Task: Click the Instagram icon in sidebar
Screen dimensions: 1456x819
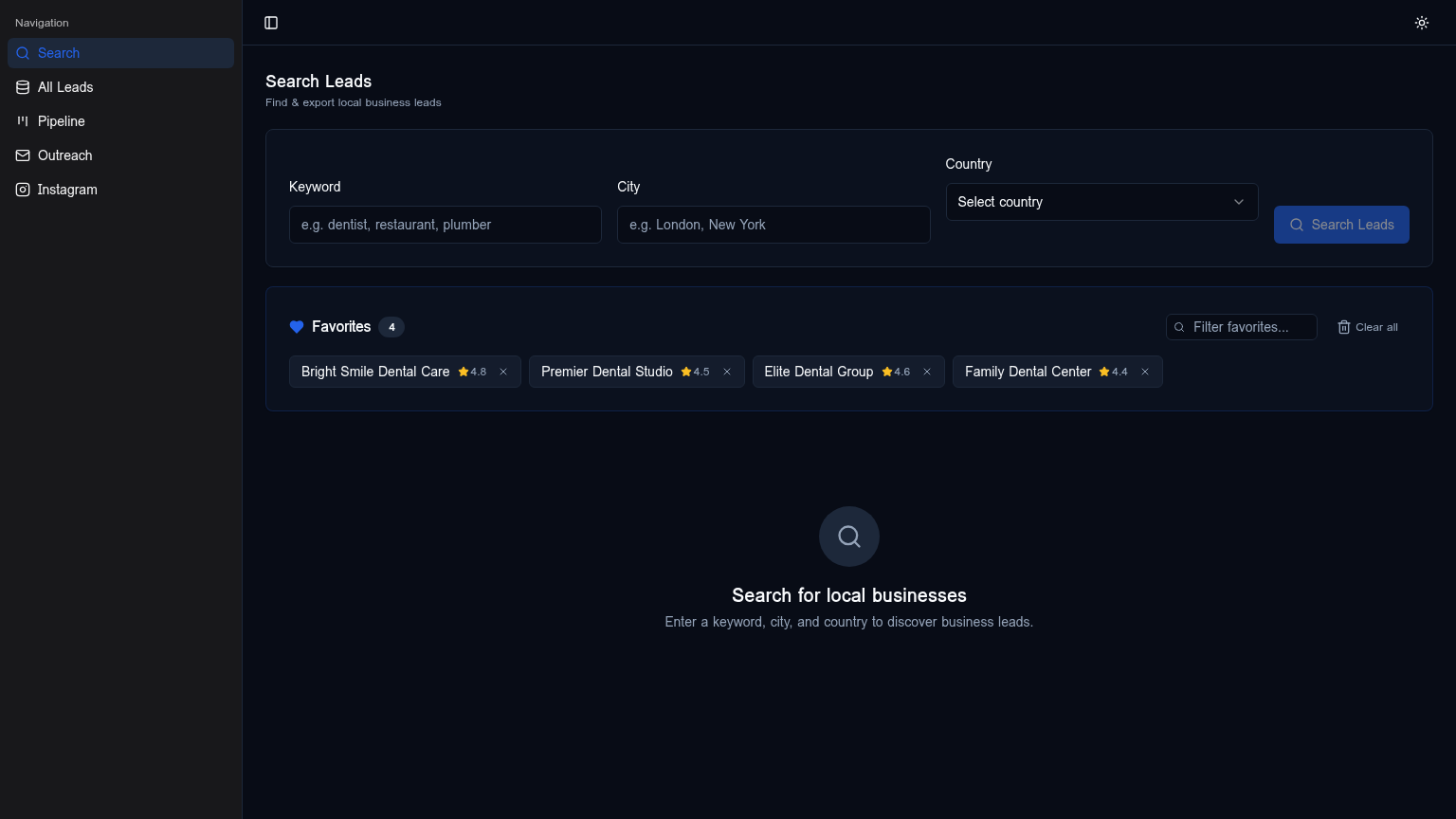Action: (23, 190)
